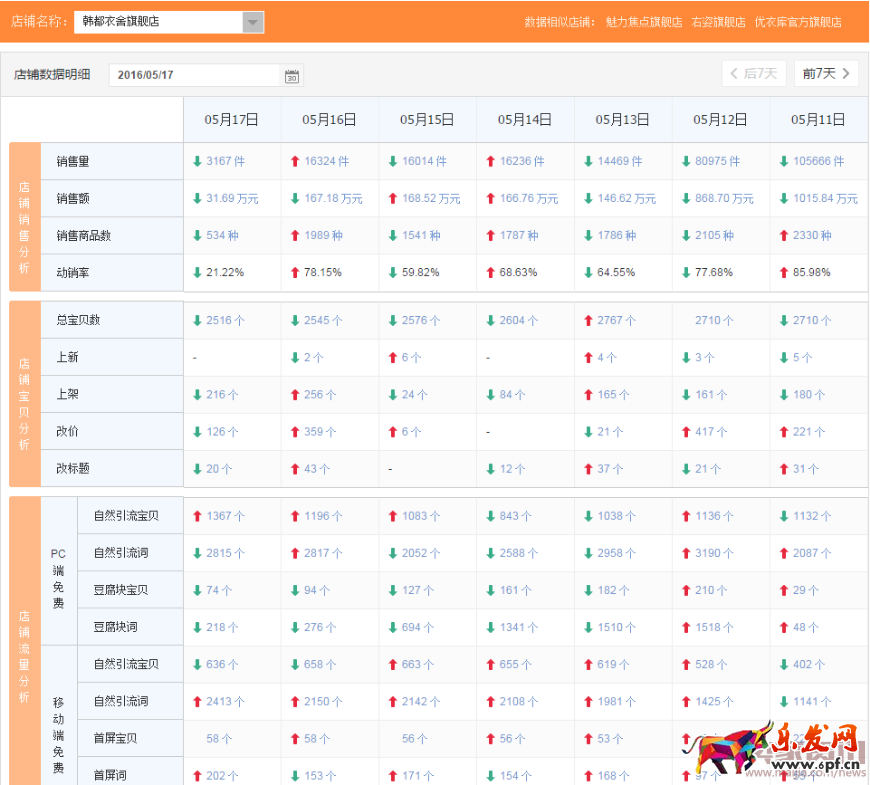Click the 43 个 title change value
The width and height of the screenshot is (870, 785).
point(317,469)
